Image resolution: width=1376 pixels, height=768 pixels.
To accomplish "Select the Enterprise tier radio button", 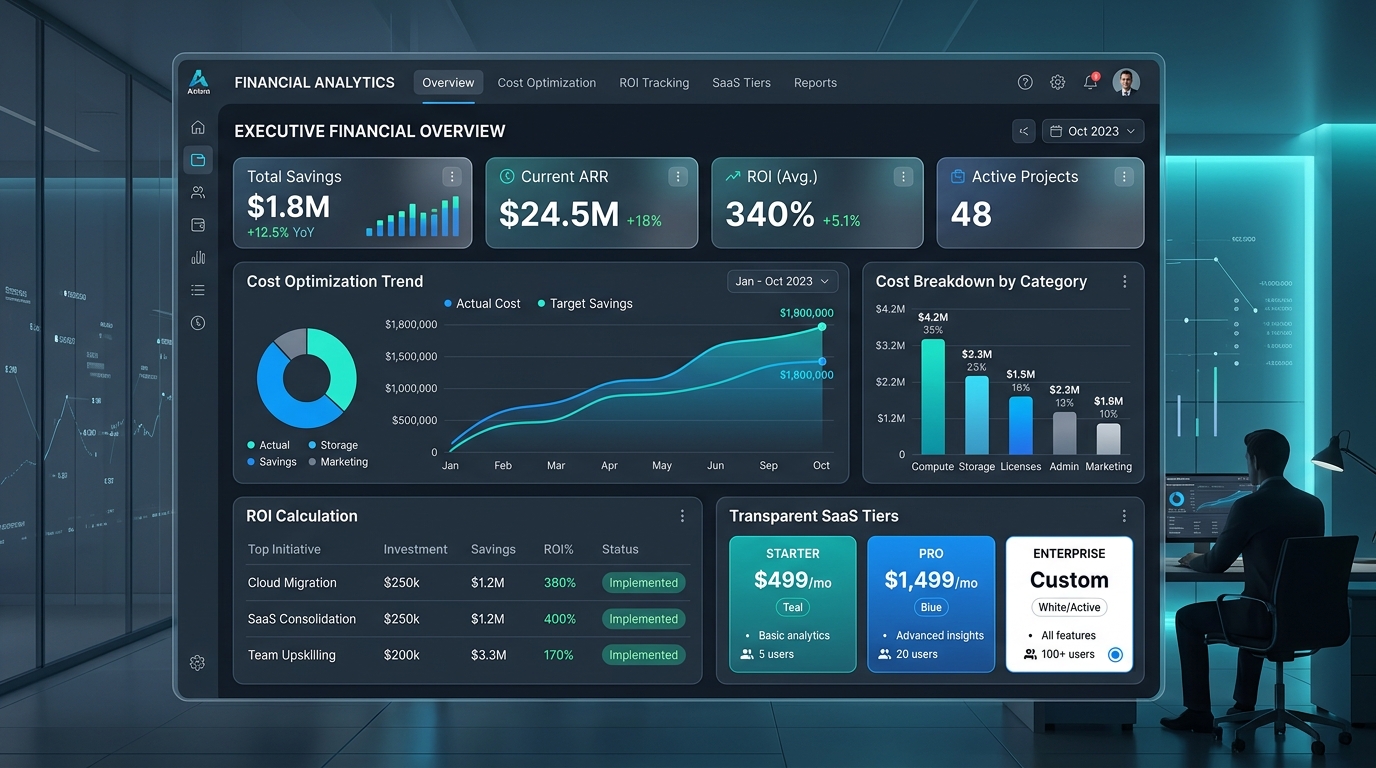I will [1115, 655].
